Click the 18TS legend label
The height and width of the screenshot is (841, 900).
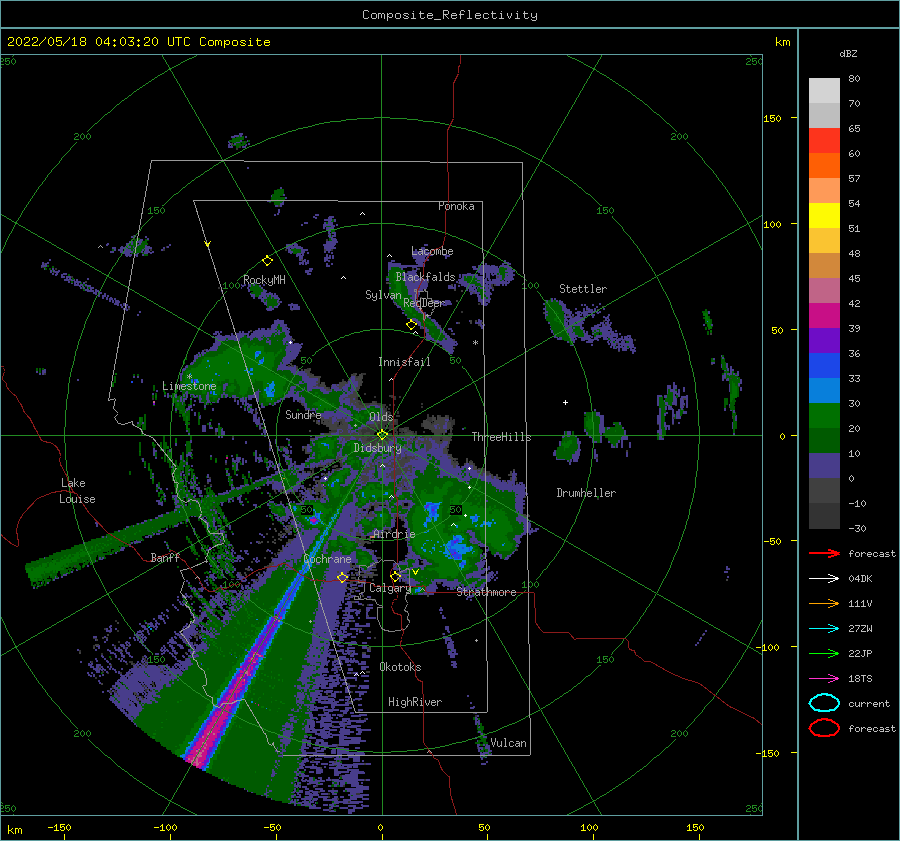click(860, 679)
